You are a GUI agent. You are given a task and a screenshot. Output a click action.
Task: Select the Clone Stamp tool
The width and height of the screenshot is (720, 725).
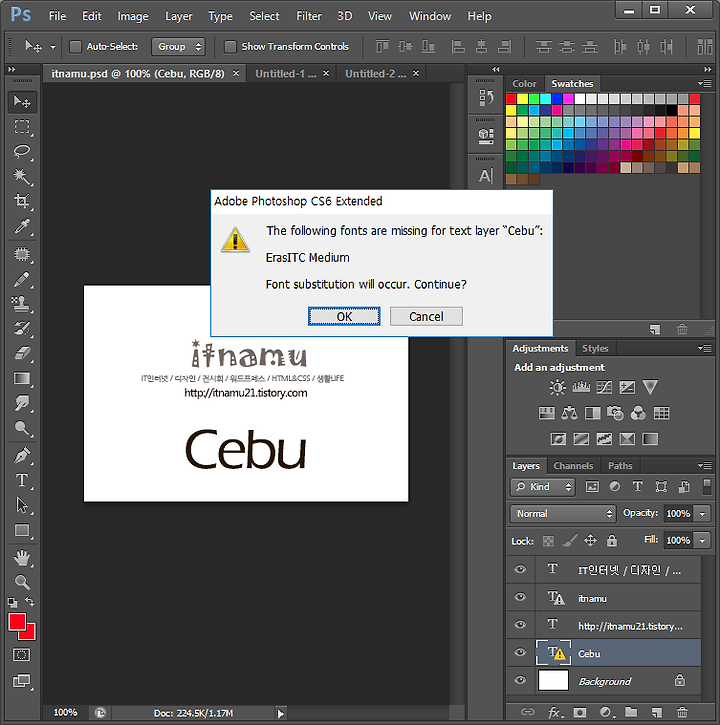(x=22, y=304)
